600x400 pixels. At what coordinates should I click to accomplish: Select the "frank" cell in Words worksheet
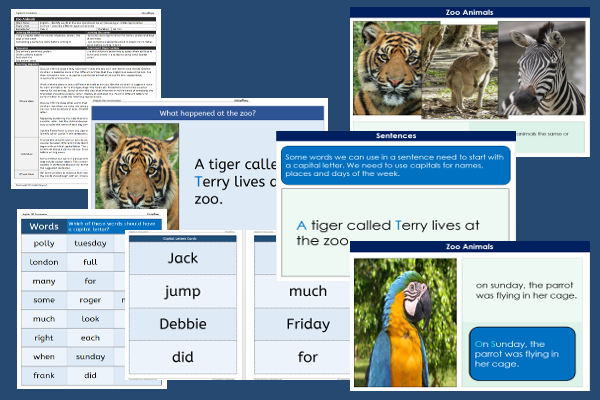point(44,376)
